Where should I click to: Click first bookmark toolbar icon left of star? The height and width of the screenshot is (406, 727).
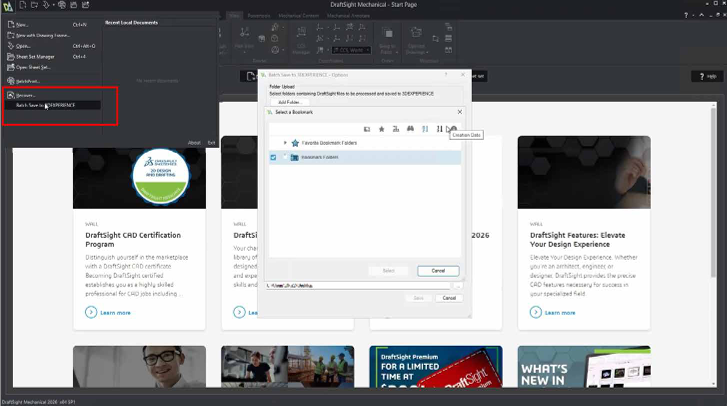coord(367,129)
